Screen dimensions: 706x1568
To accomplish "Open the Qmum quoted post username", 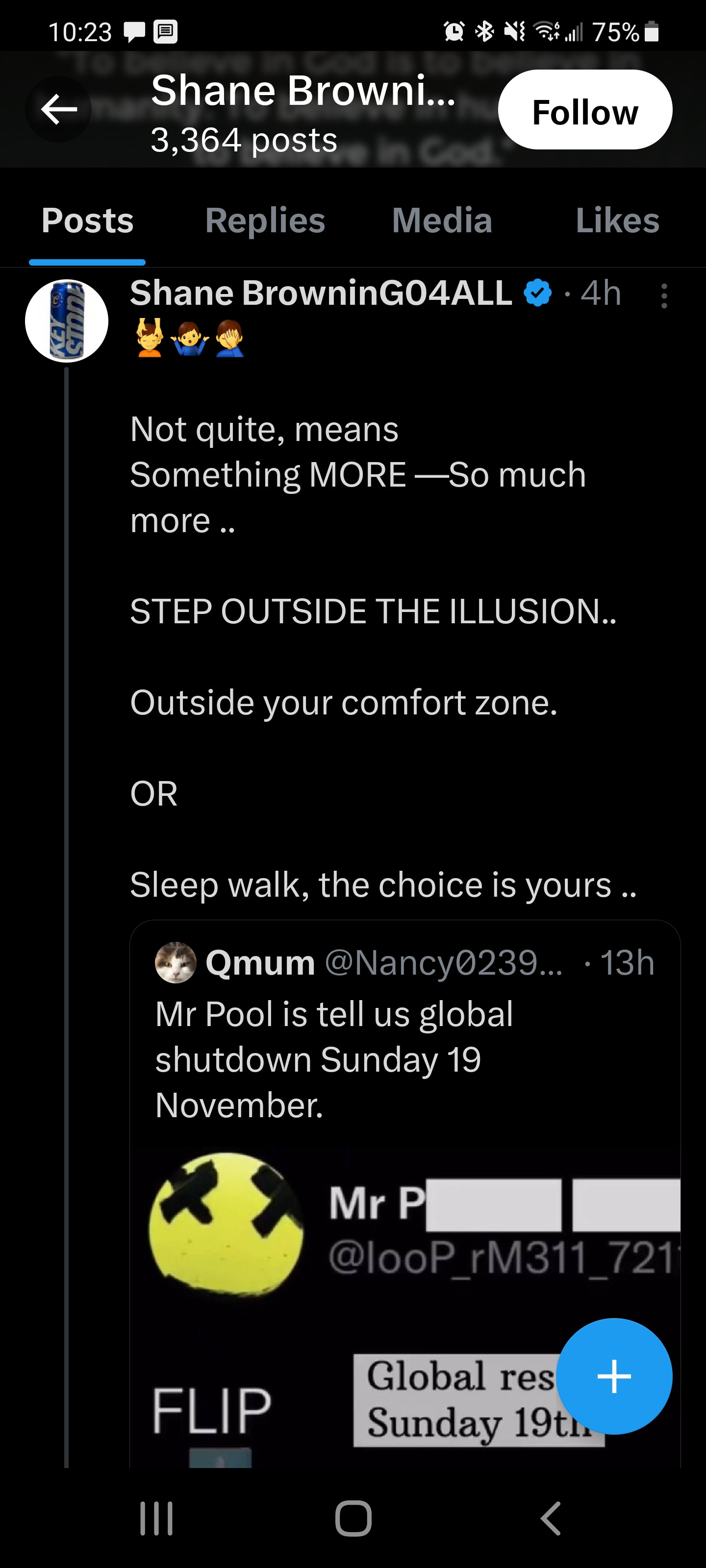I will [x=260, y=963].
